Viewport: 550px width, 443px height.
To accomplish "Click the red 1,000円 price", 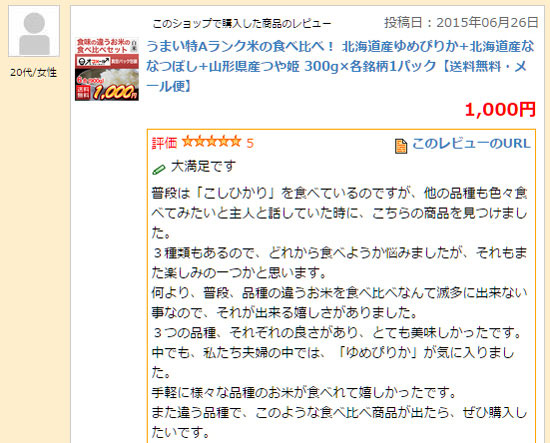I will click(500, 109).
